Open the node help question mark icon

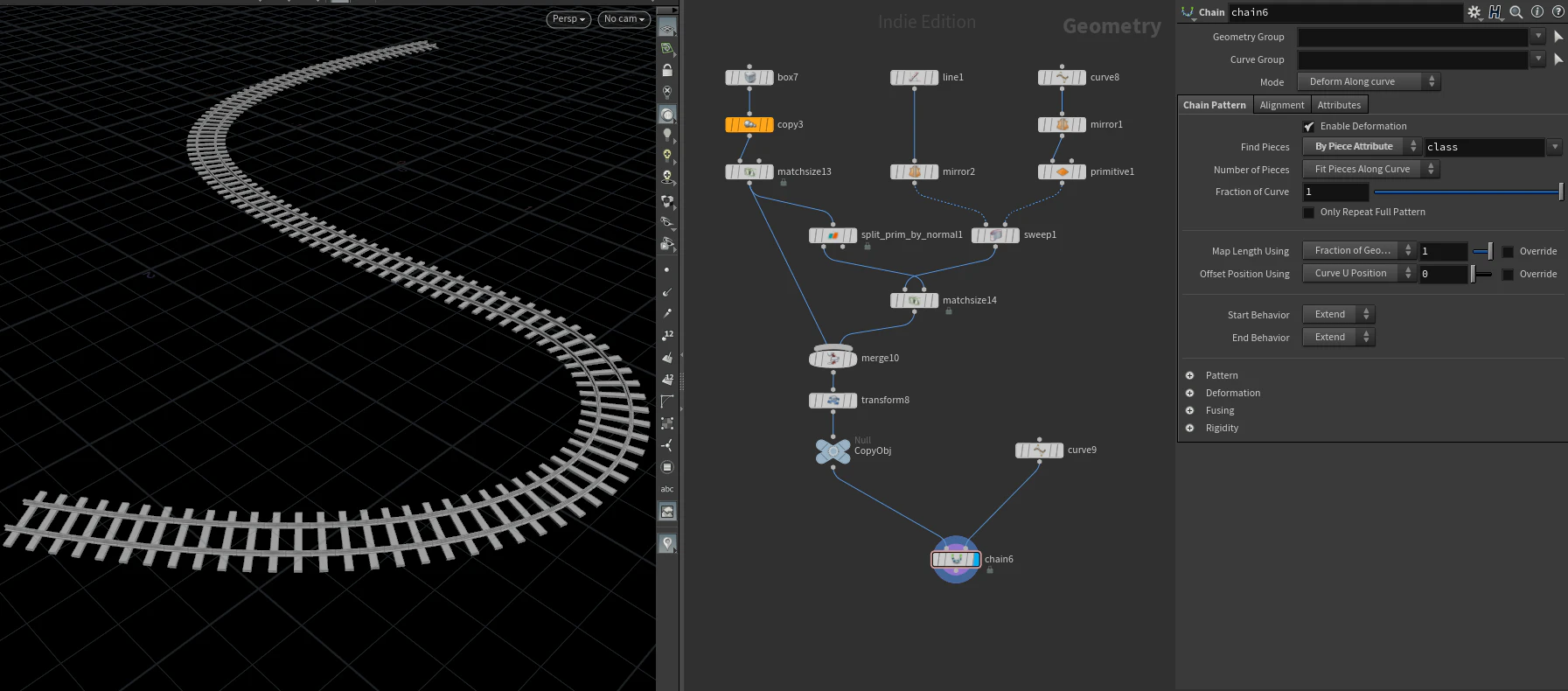coord(1558,12)
